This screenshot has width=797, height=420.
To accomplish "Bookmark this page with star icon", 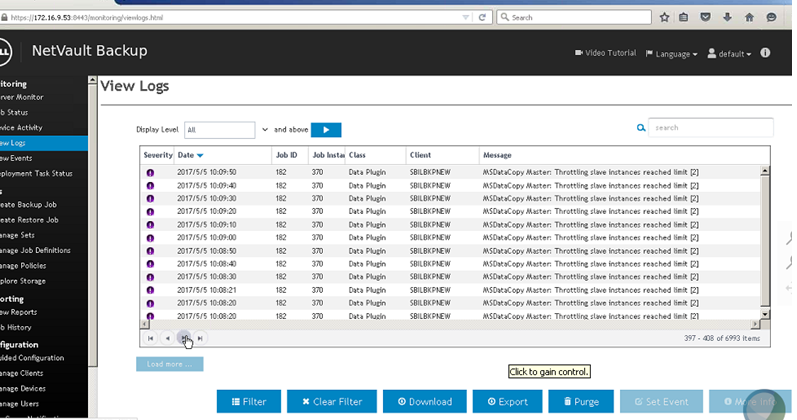I will pos(664,17).
